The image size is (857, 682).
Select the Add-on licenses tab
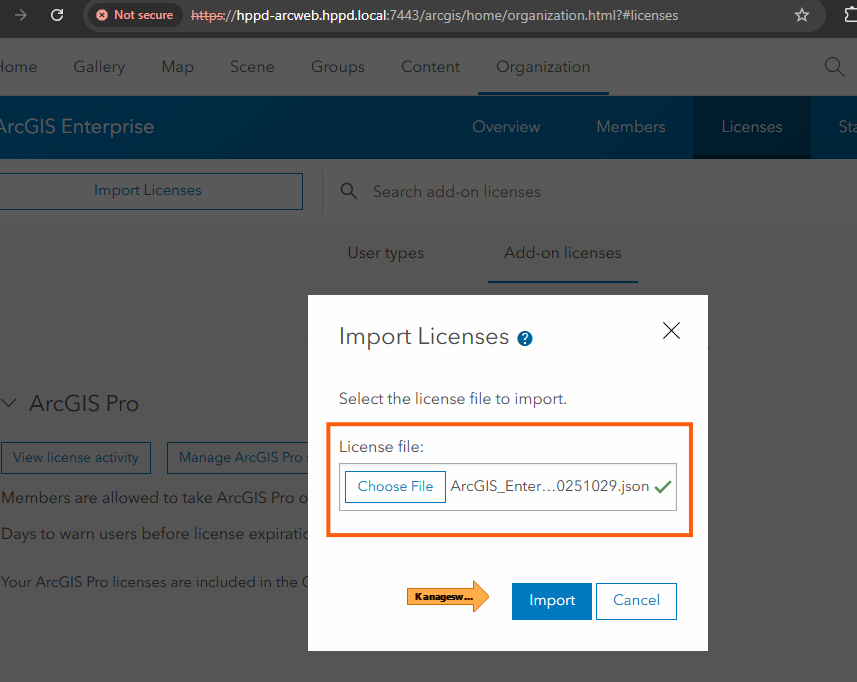562,254
